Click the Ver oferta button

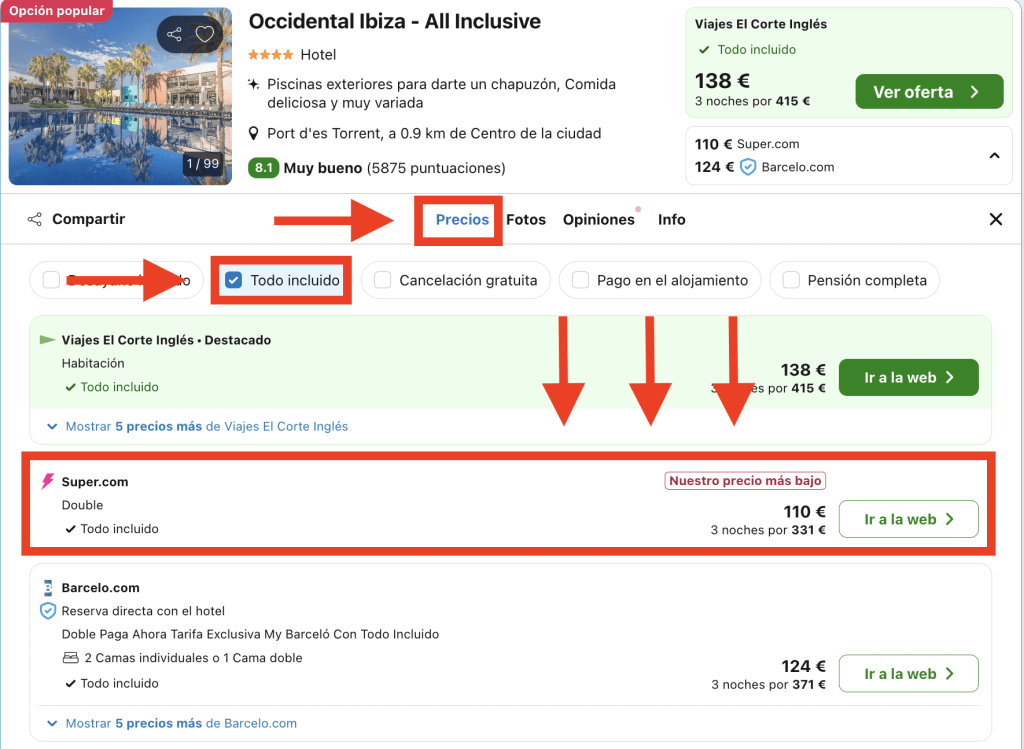(928, 92)
